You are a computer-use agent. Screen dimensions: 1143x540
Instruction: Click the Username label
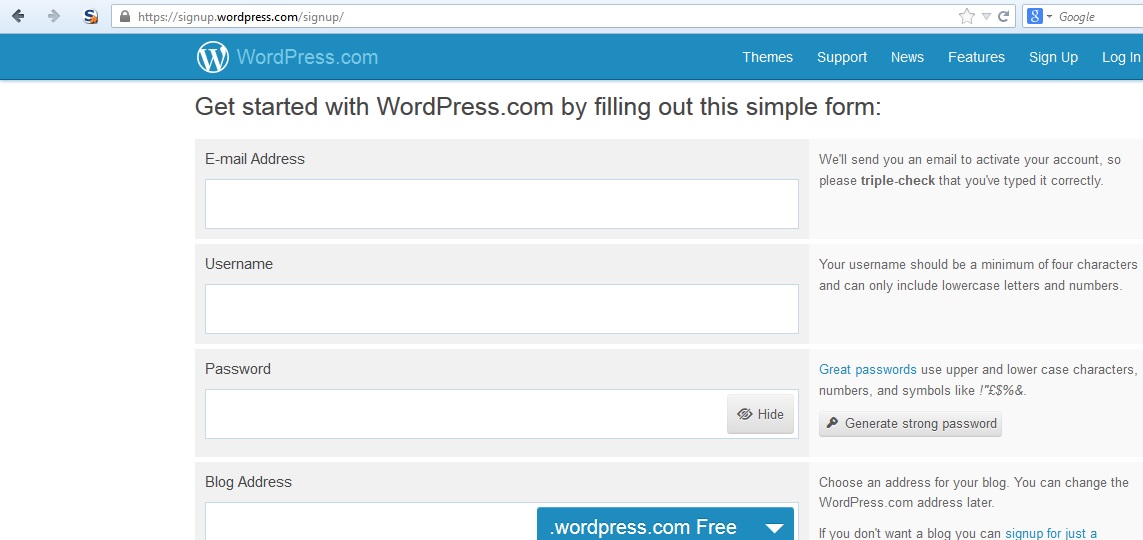239,264
